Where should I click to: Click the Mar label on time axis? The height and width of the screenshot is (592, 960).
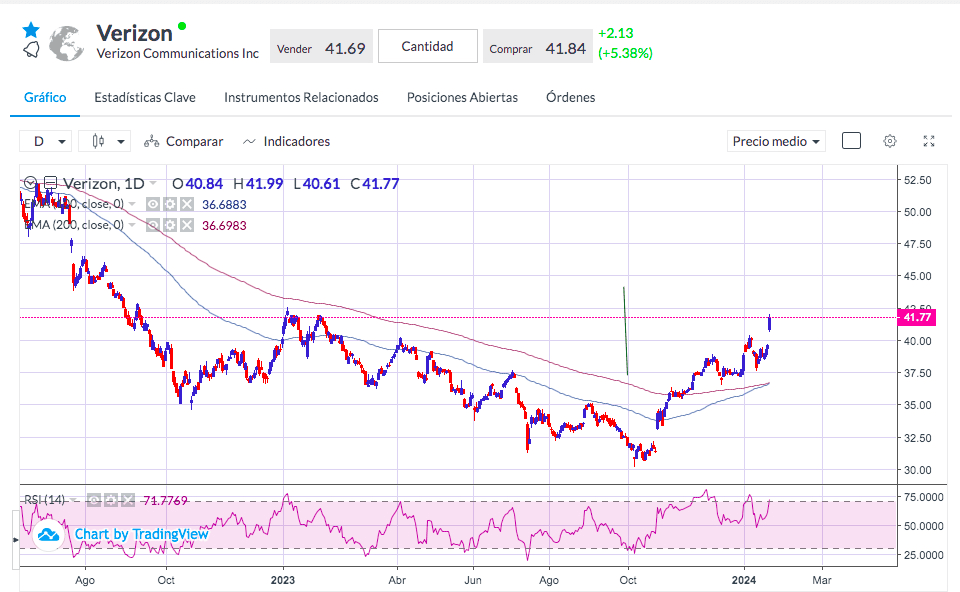(x=822, y=580)
